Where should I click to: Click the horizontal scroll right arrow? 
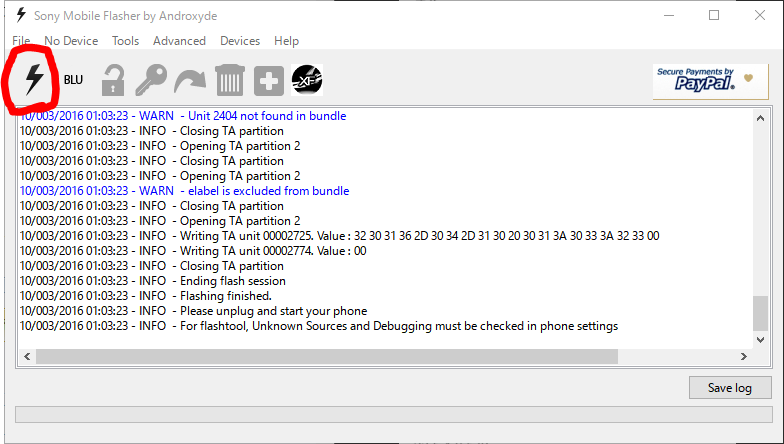click(744, 356)
